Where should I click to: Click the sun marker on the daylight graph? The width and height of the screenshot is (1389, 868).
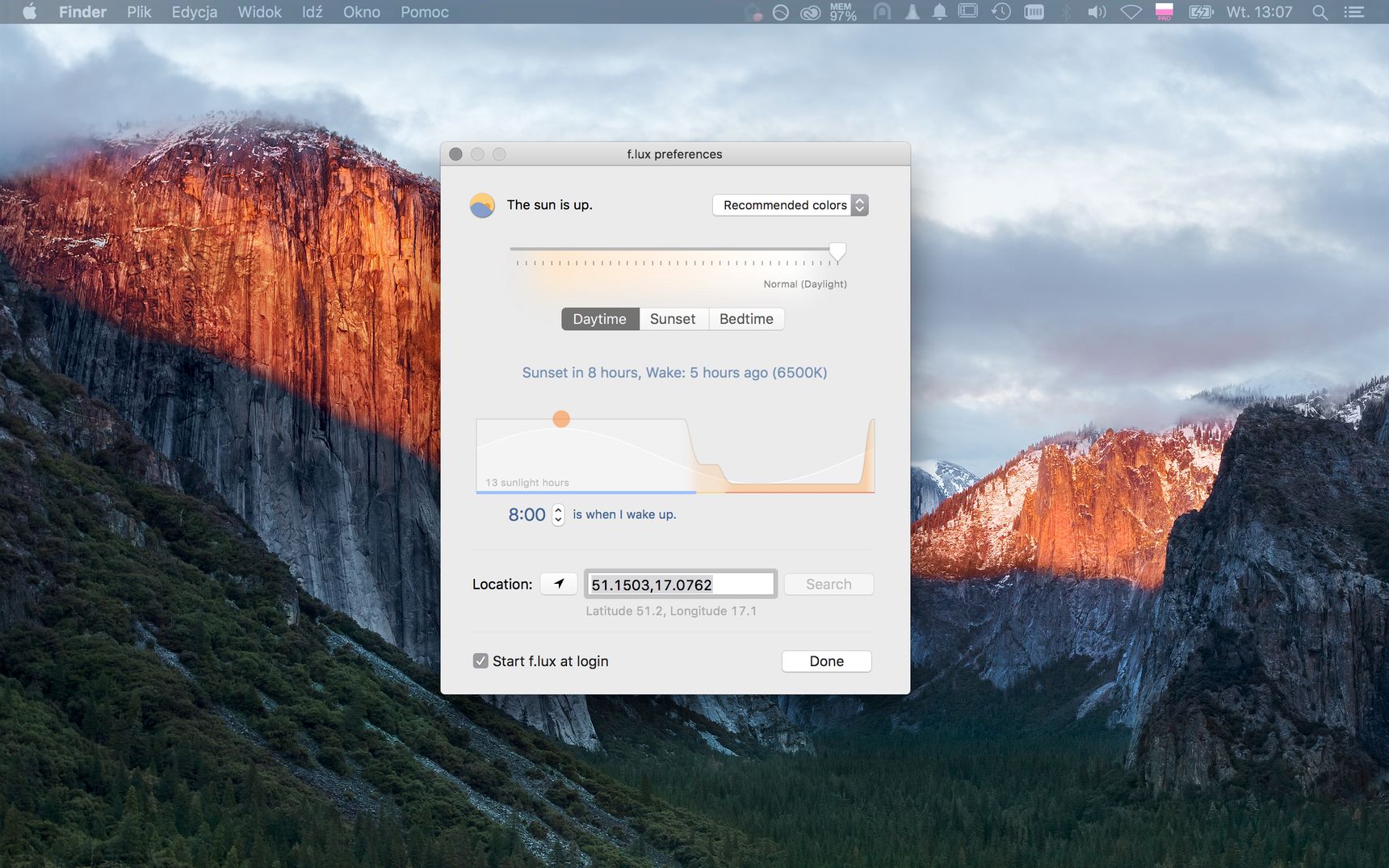pos(561,418)
